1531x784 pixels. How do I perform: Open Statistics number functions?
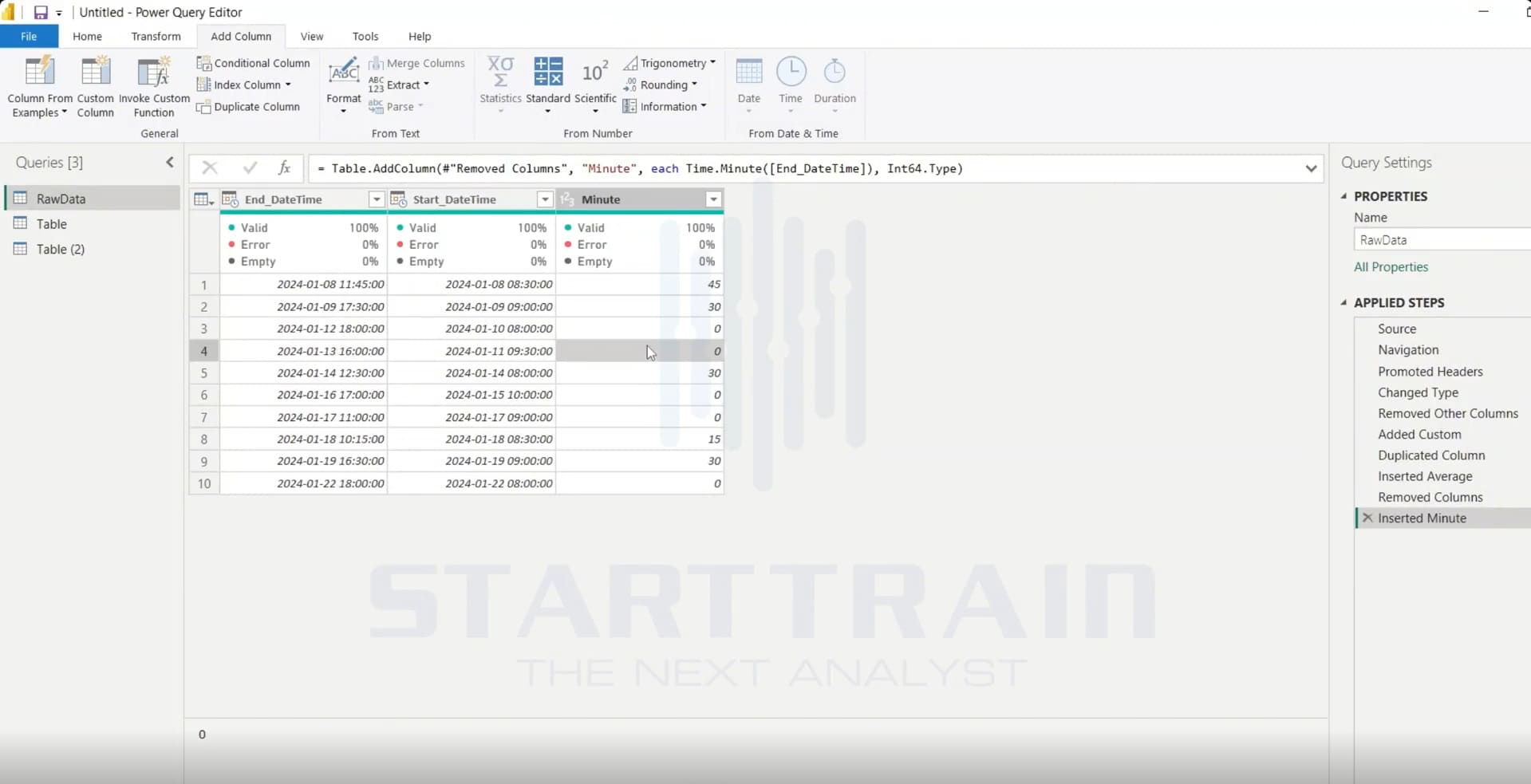tap(500, 86)
